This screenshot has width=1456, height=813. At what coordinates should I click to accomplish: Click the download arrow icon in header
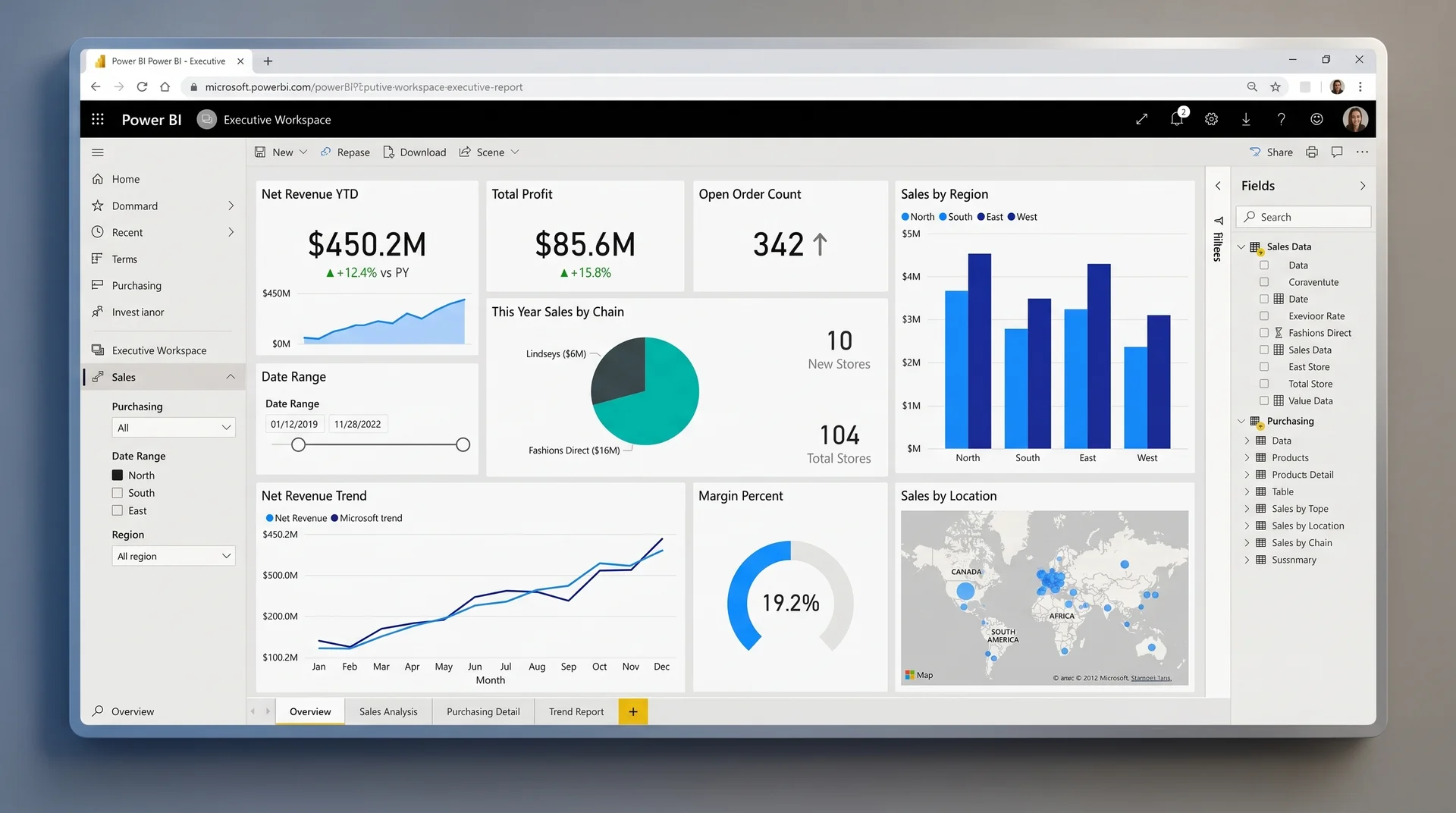(1246, 119)
